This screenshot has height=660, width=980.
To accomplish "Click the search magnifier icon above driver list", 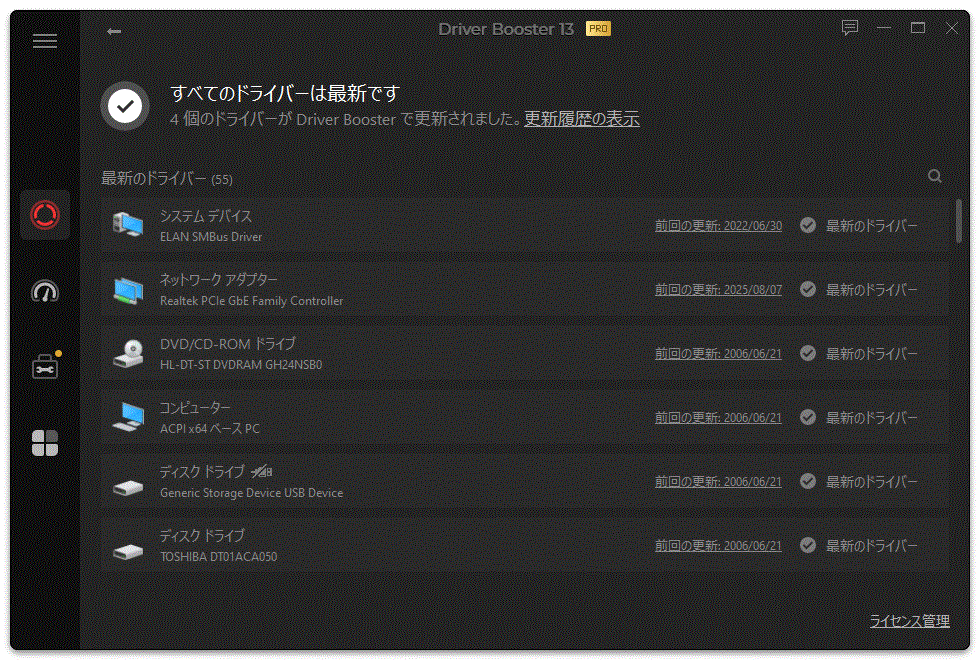I will click(934, 175).
